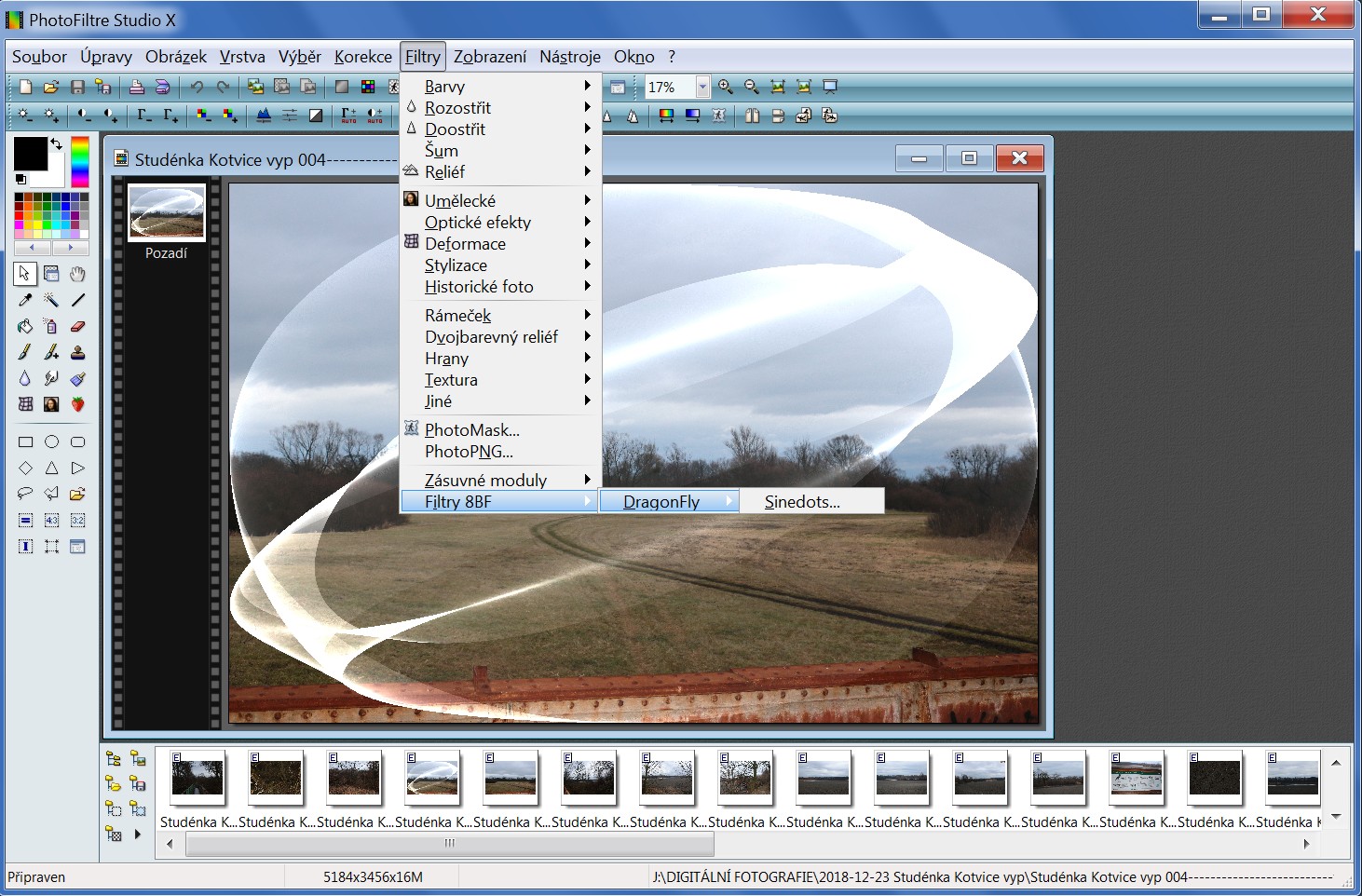1362x896 pixels.
Task: Choose the triangle selection shape
Action: point(51,468)
